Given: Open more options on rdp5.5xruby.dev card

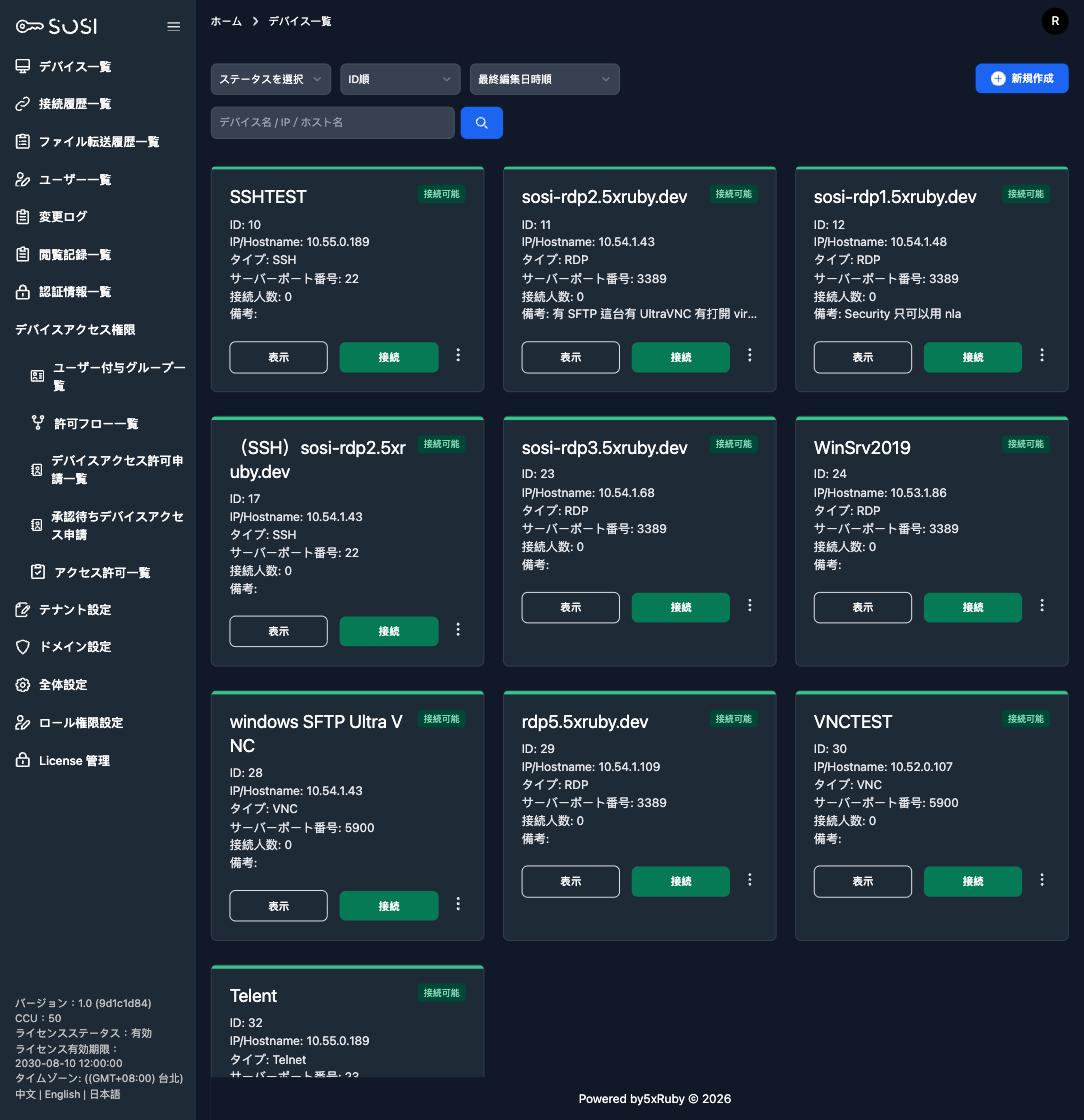Looking at the screenshot, I should click(750, 879).
